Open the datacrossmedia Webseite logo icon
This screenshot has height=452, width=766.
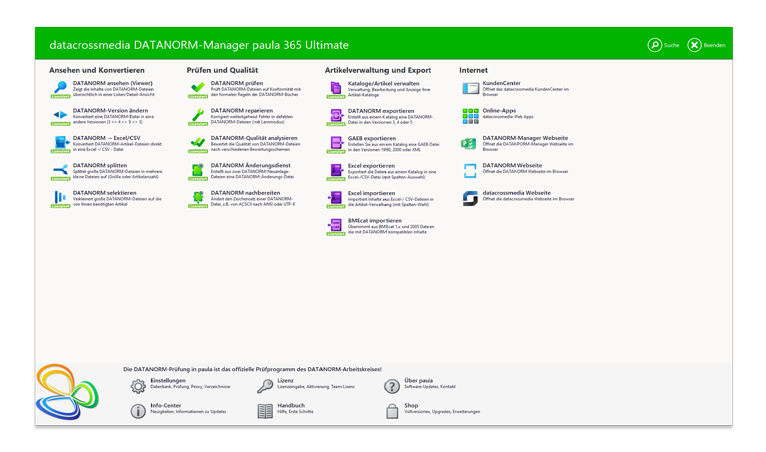470,198
